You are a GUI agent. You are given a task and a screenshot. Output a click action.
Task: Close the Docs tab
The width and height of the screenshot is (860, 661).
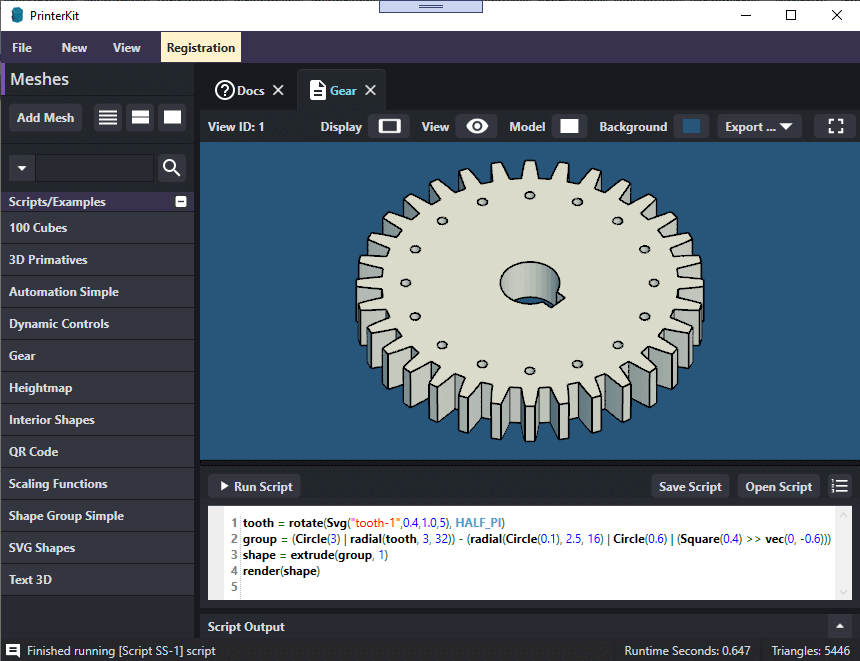point(279,91)
